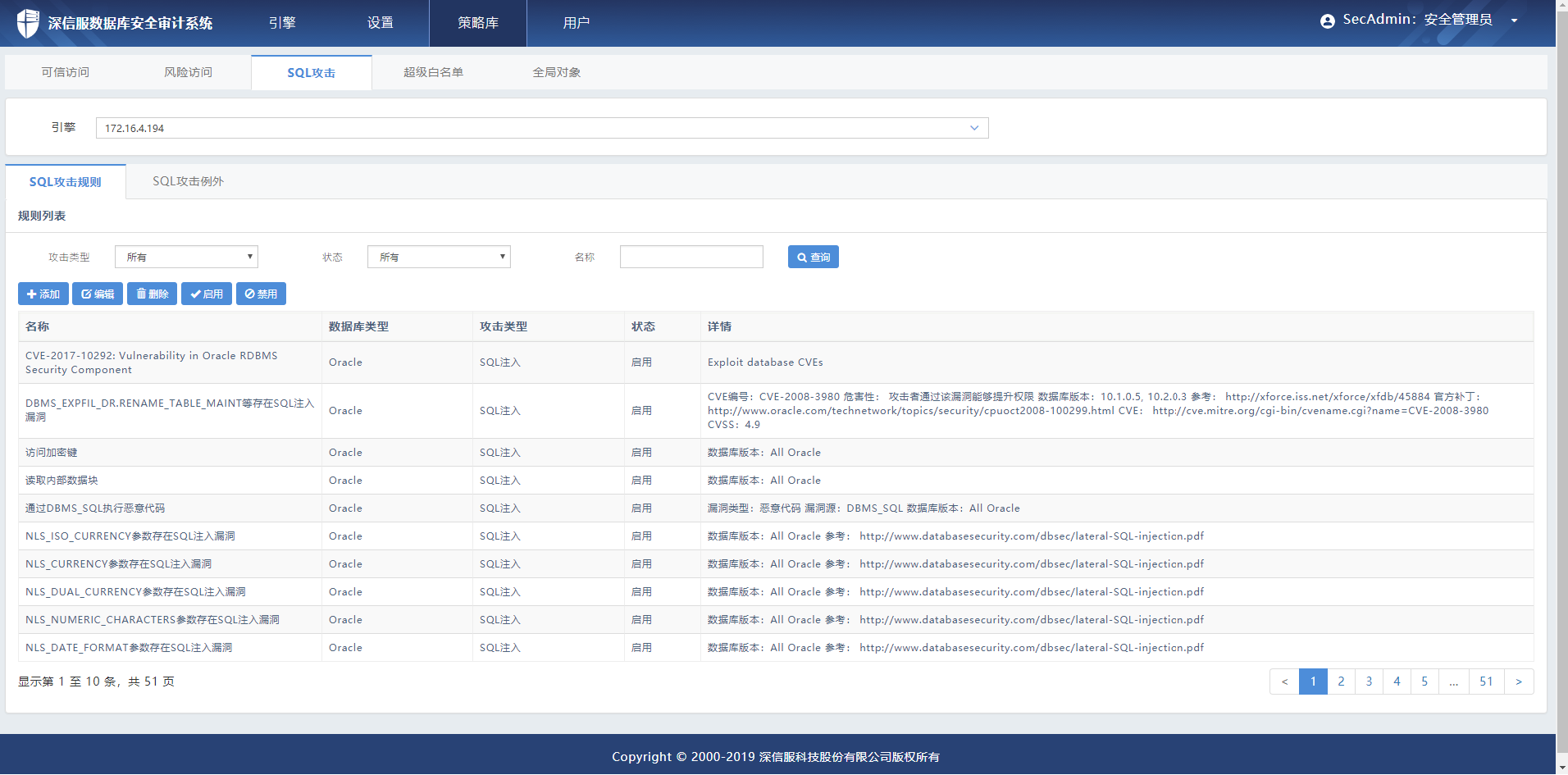Open the 状态 filter dropdown

[439, 258]
